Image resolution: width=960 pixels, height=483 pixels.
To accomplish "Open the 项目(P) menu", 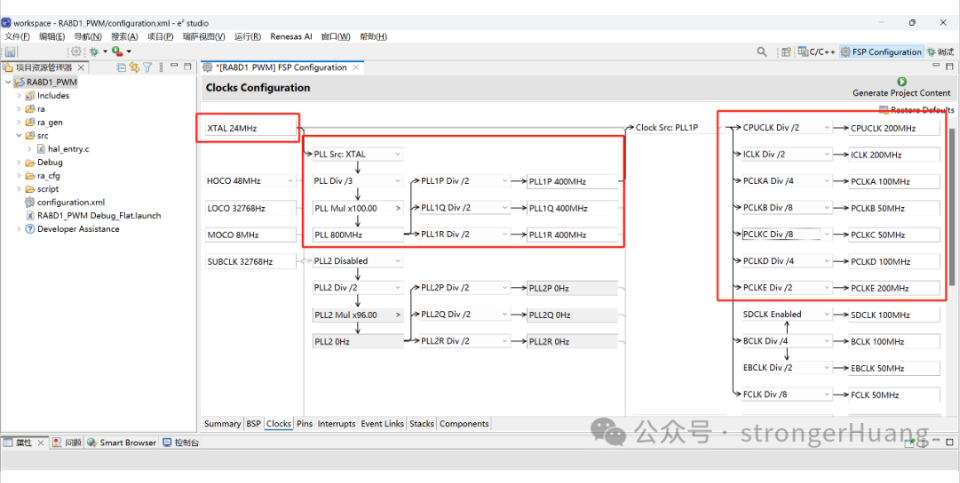I will (160, 37).
